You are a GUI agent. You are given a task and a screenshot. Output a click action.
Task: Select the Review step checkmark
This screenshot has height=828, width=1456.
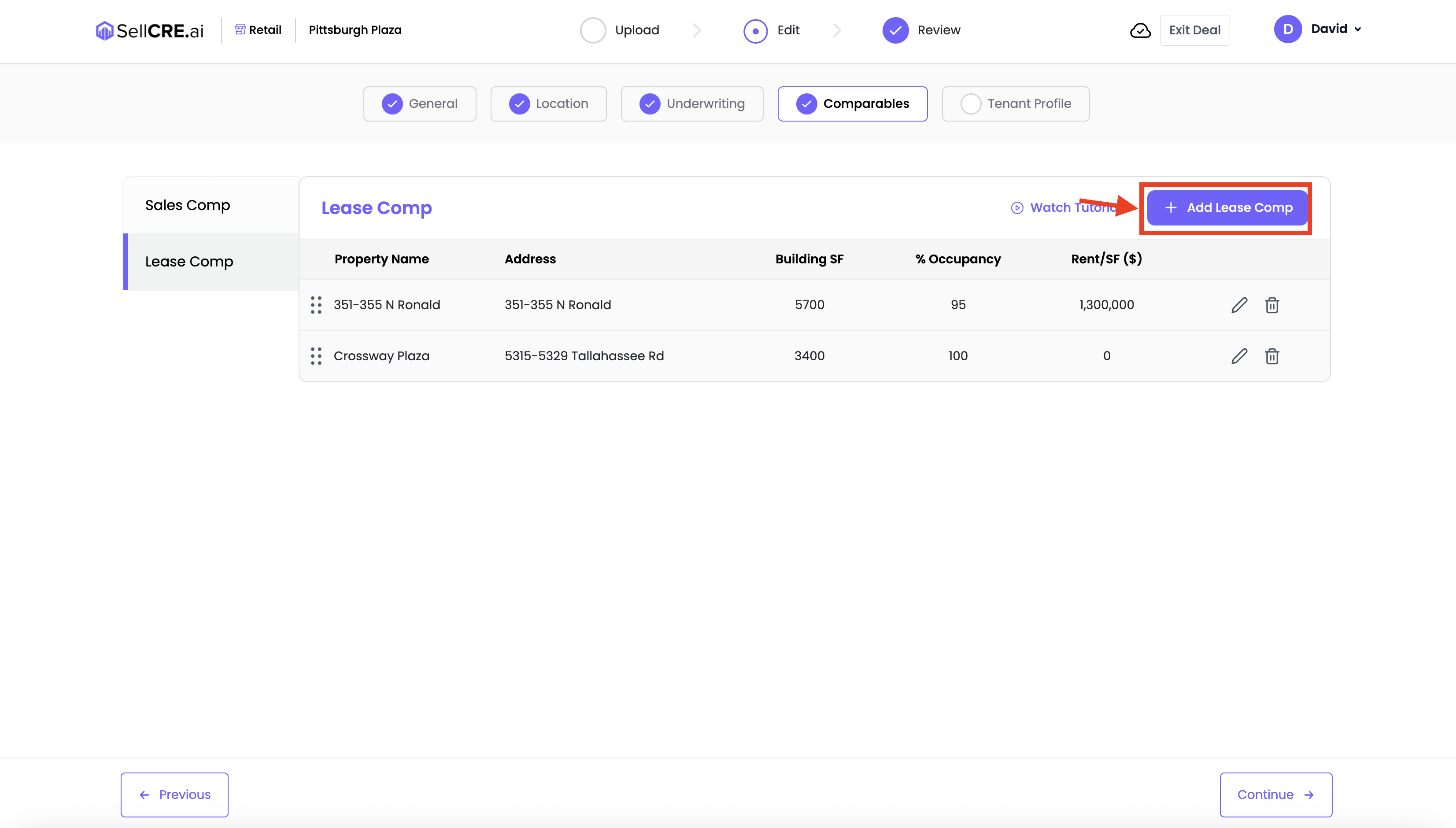(895, 31)
